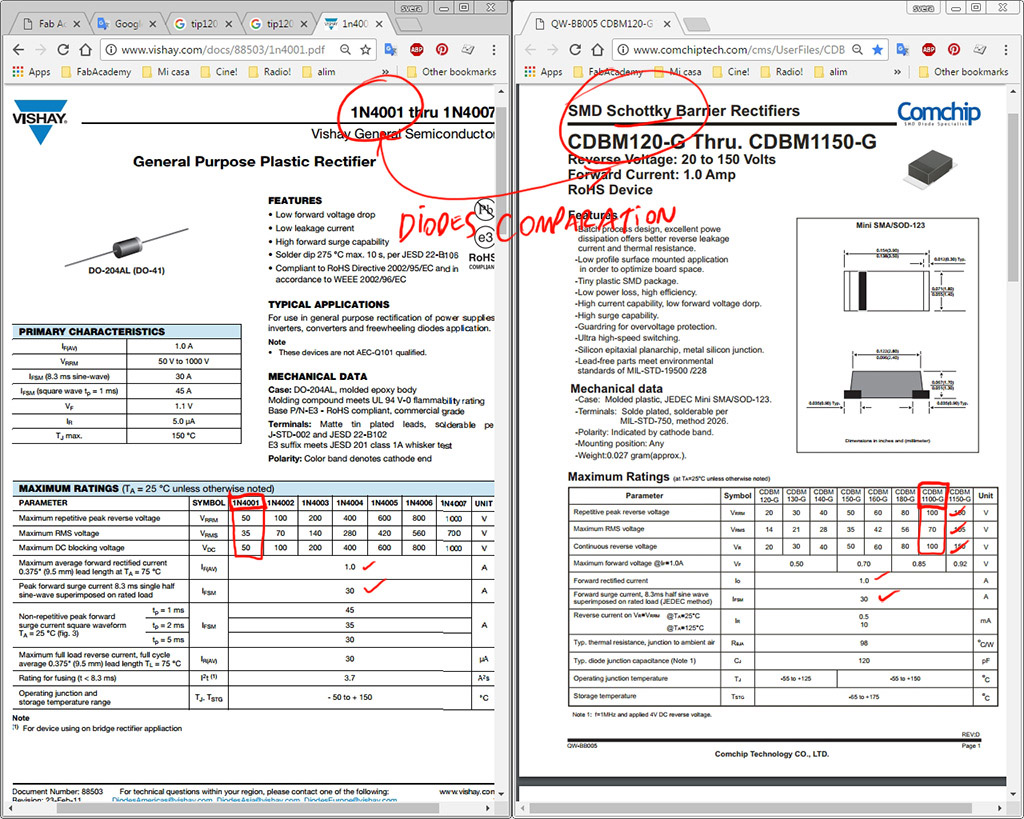The width and height of the screenshot is (1024, 819).
Task: Go back in the Vishay browser window
Action: [x=18, y=50]
